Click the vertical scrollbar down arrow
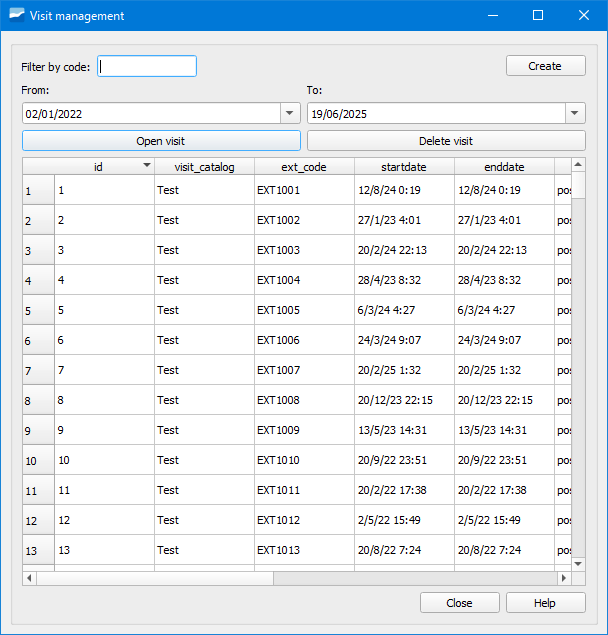608x635 pixels. (x=577, y=564)
